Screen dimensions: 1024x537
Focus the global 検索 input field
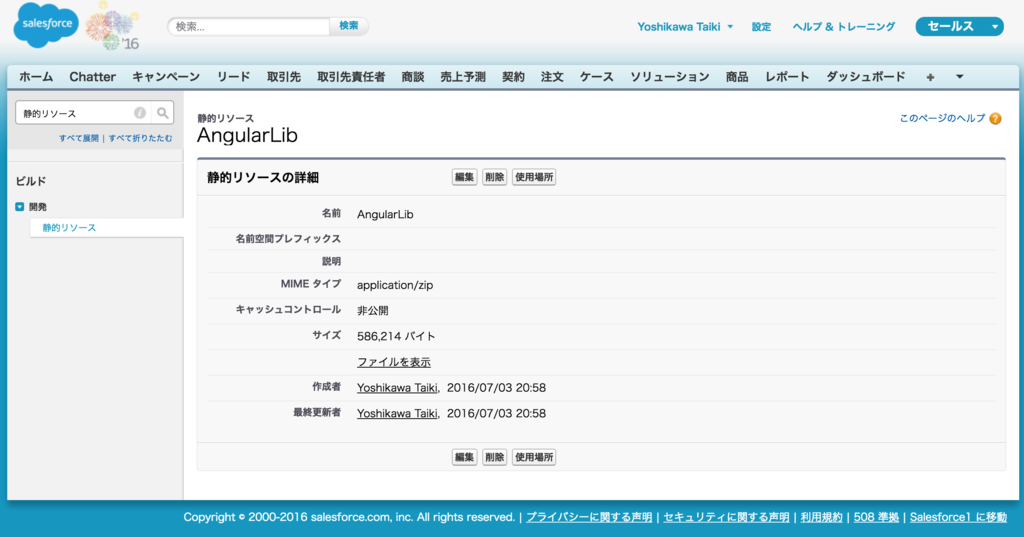pyautogui.click(x=249, y=27)
